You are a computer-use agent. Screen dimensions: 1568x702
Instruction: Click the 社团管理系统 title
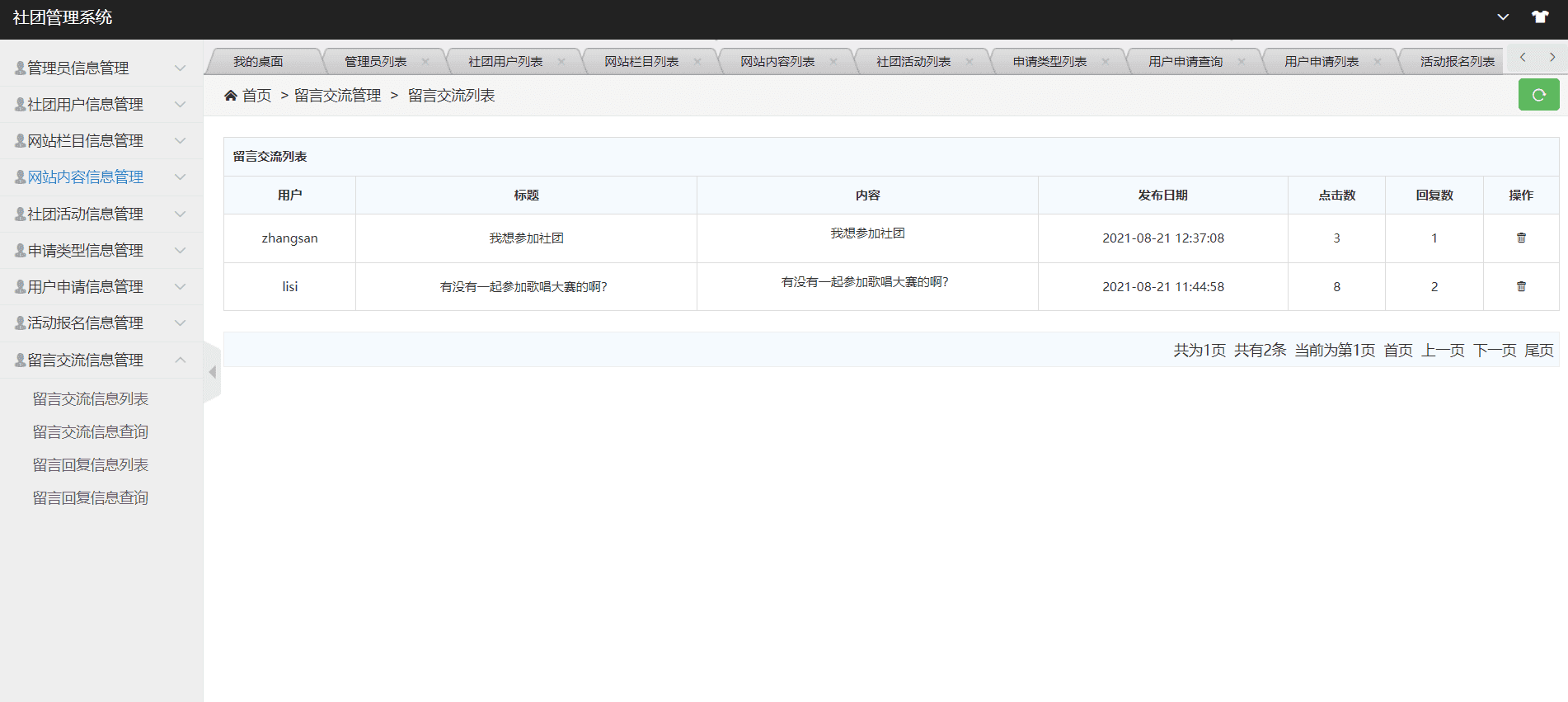[x=63, y=17]
